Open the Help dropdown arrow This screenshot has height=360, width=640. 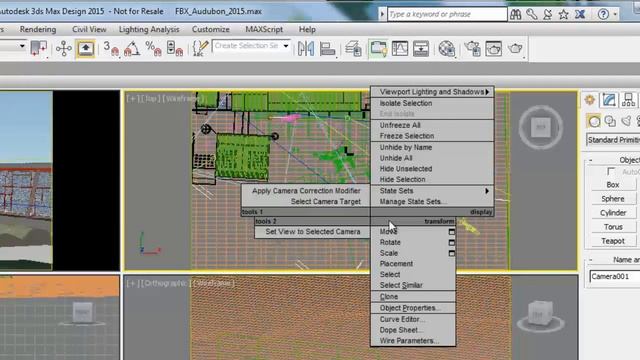coord(615,15)
